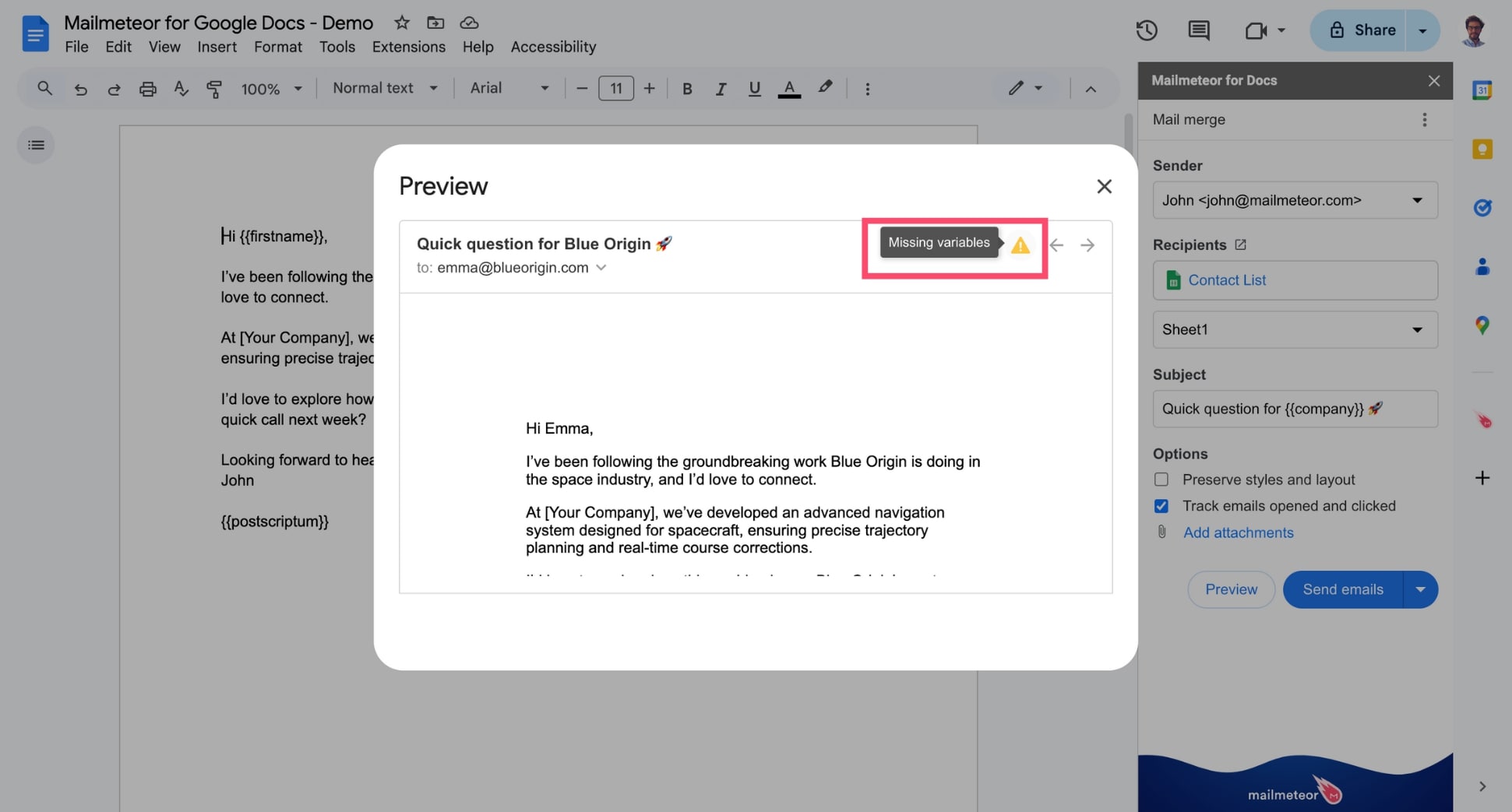Toggle underline formatting
Image resolution: width=1512 pixels, height=812 pixels.
pos(754,89)
